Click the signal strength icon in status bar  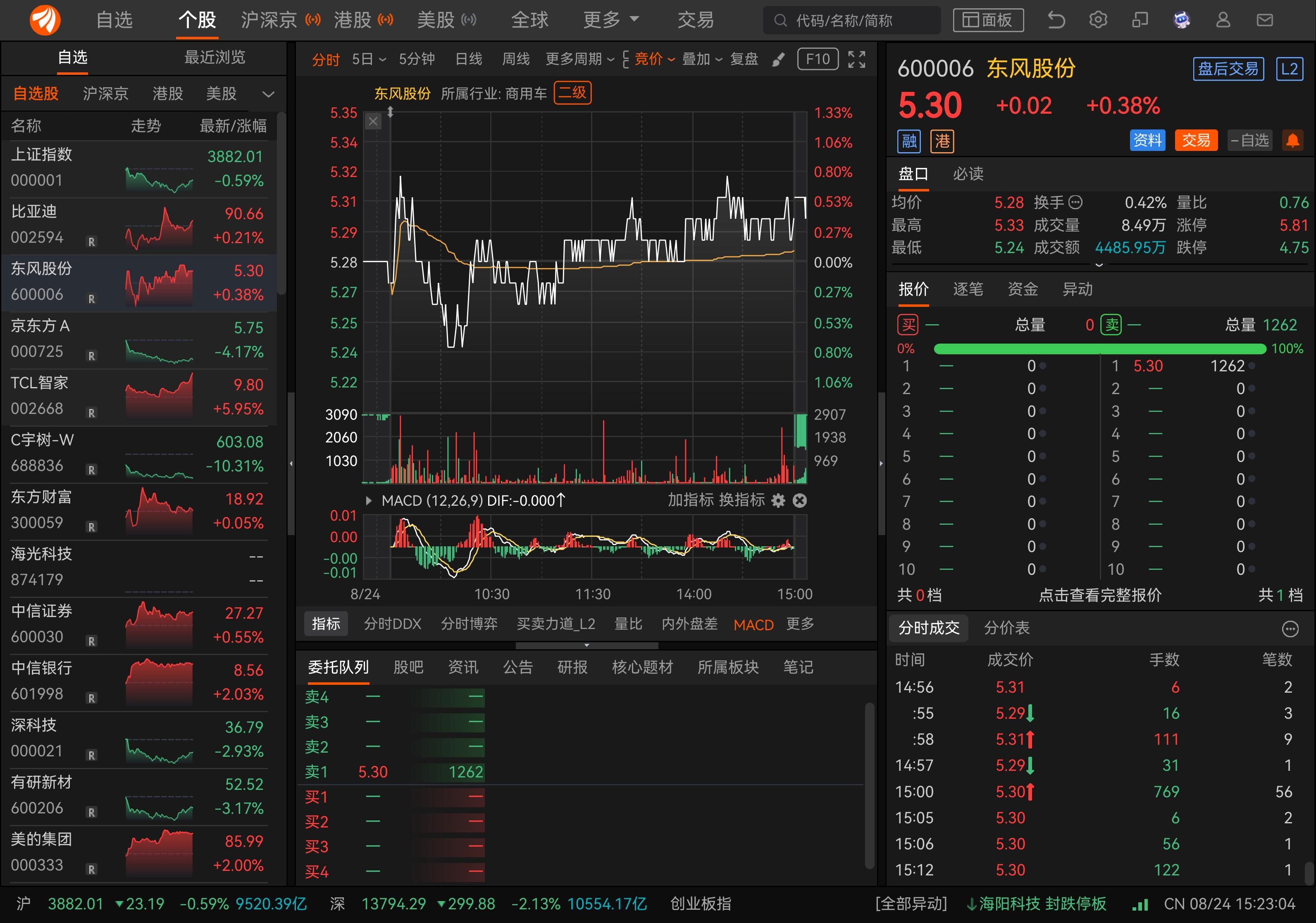[1140, 904]
